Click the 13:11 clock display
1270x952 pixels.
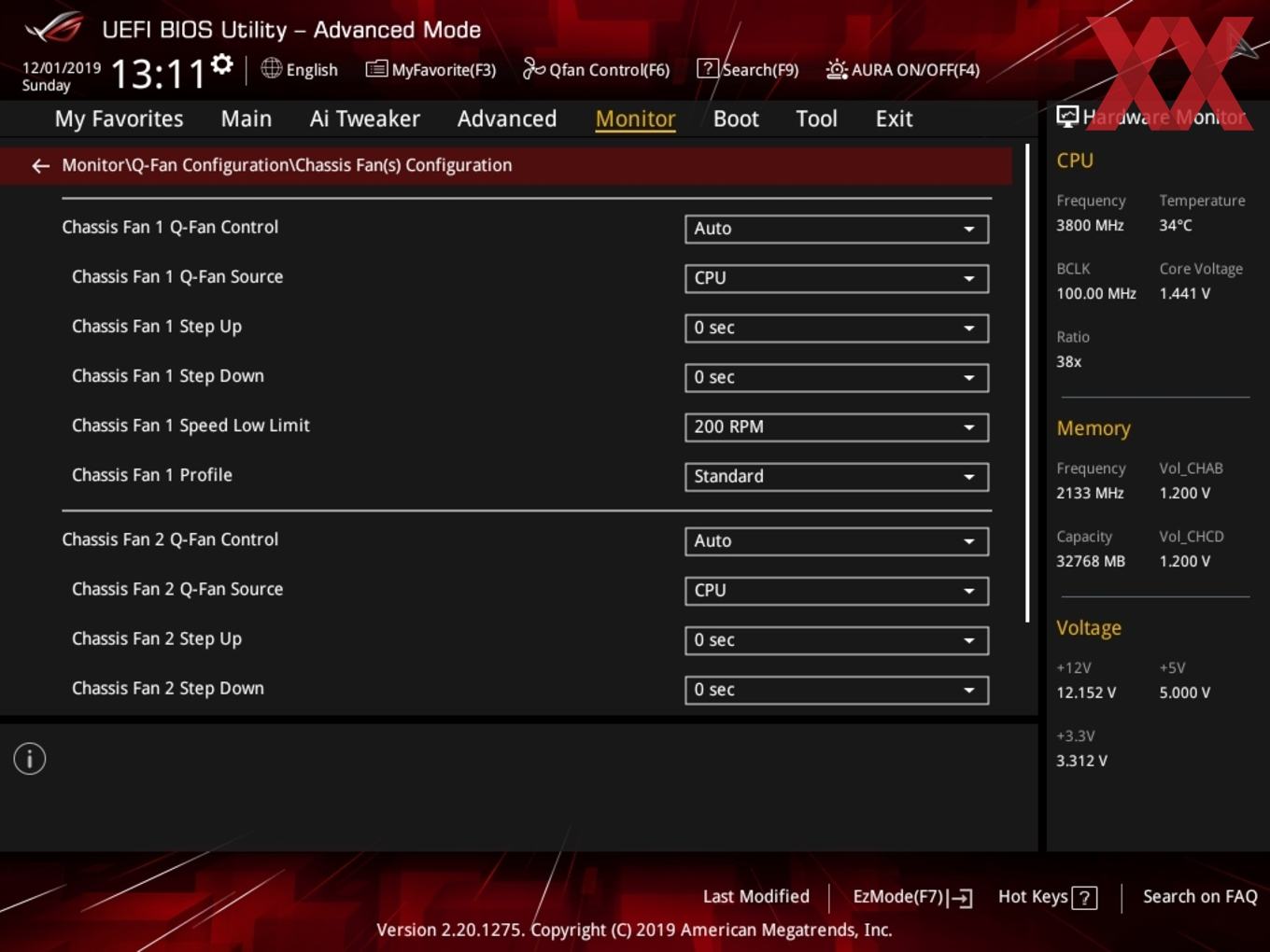pos(158,74)
